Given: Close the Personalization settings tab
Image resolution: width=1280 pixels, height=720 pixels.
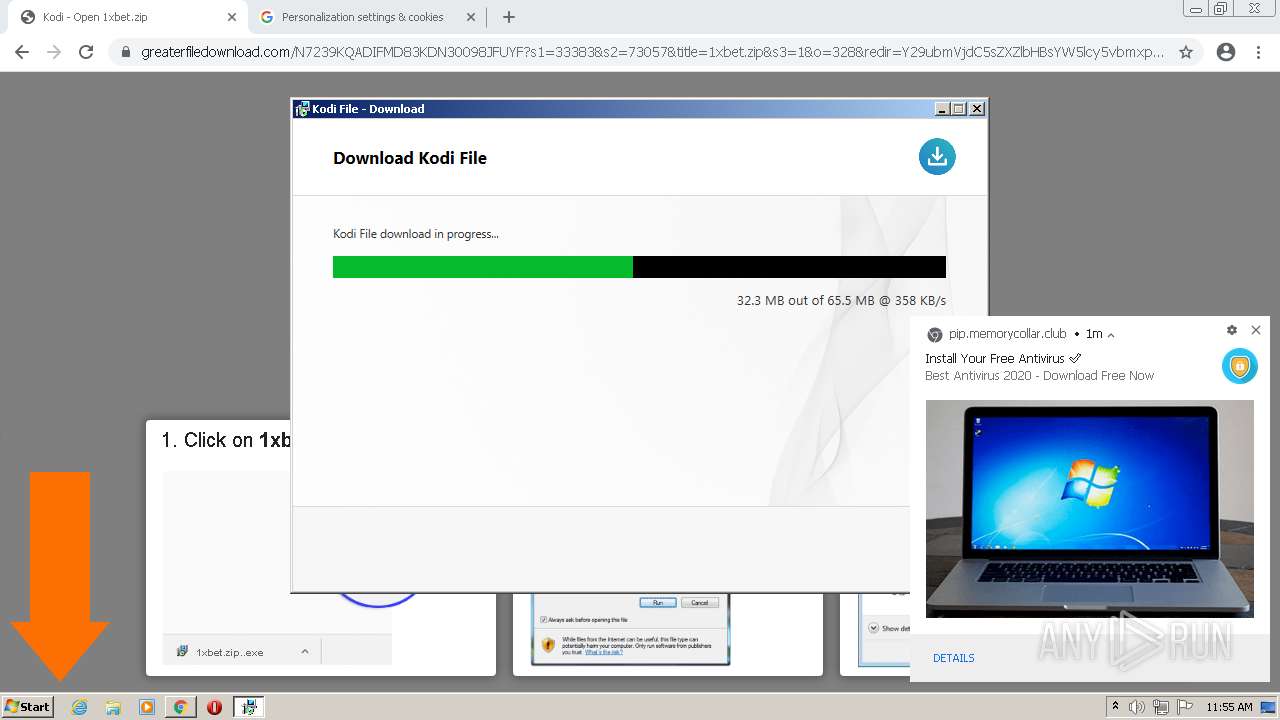Looking at the screenshot, I should tap(470, 17).
